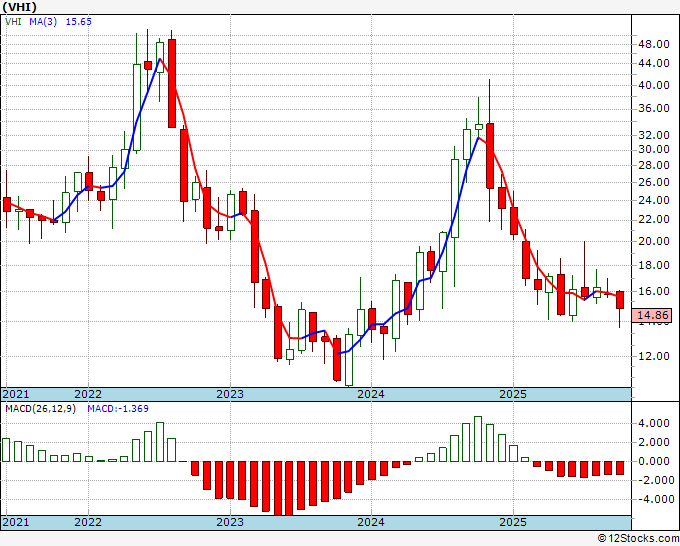Click the 12.00 price axis label
Image resolution: width=680 pixels, height=546 pixels.
654,356
